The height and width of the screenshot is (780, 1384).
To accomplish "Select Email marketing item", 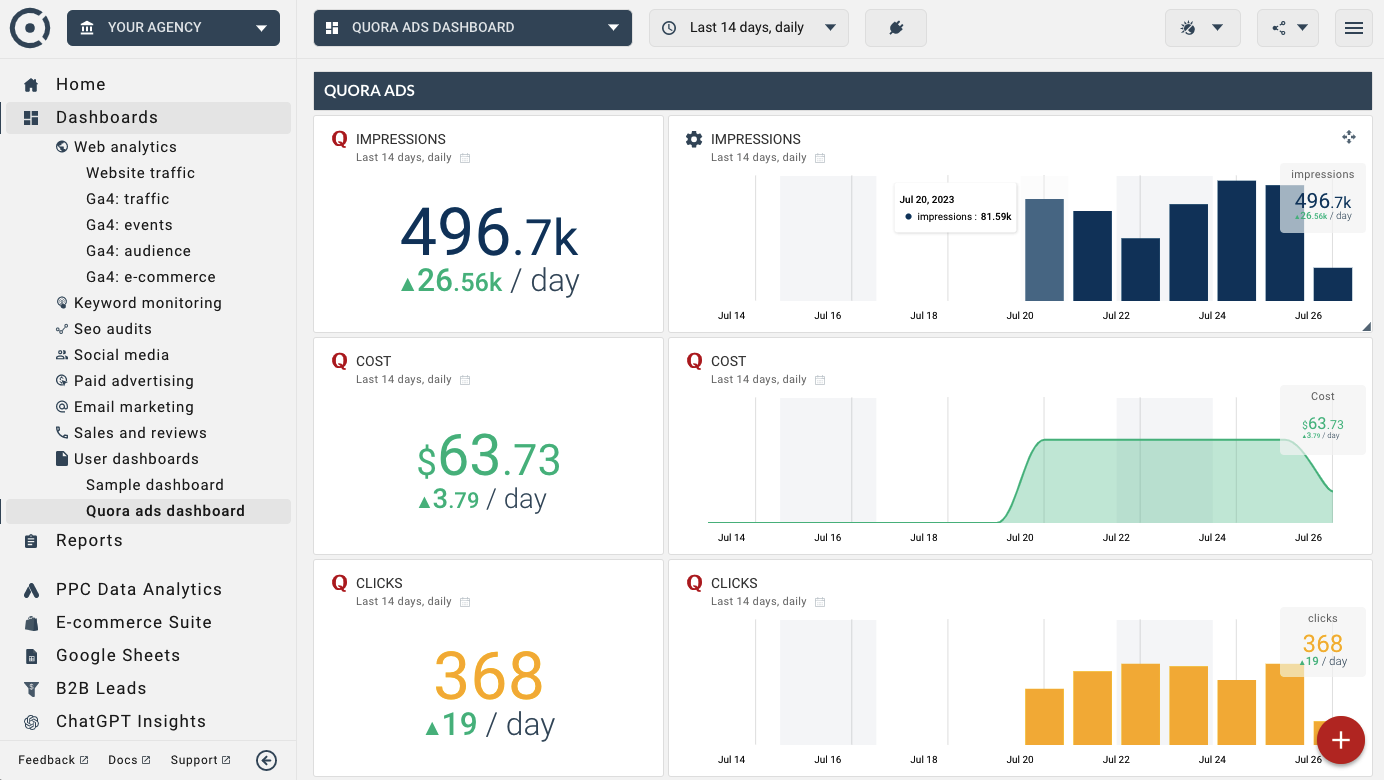I will coord(134,407).
